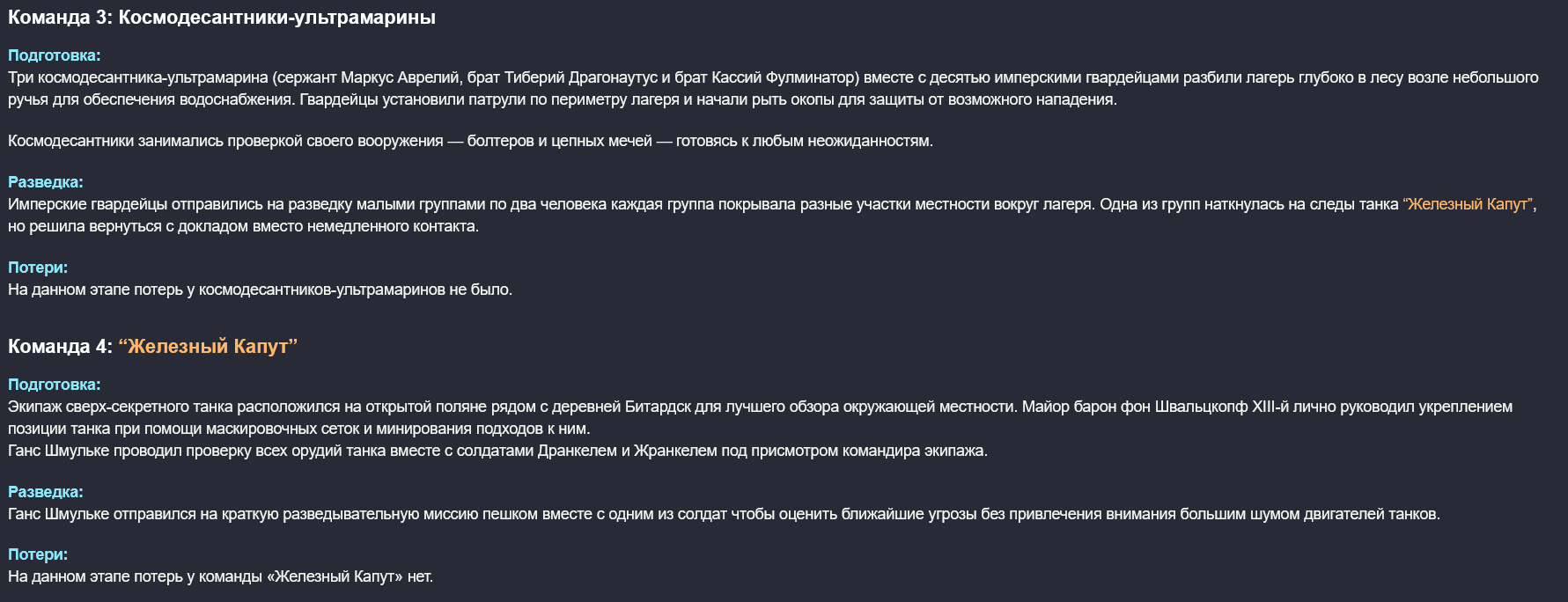The image size is (1568, 602).
Task: Click 'Потери:' label under Команда 3
Action: tap(38, 268)
